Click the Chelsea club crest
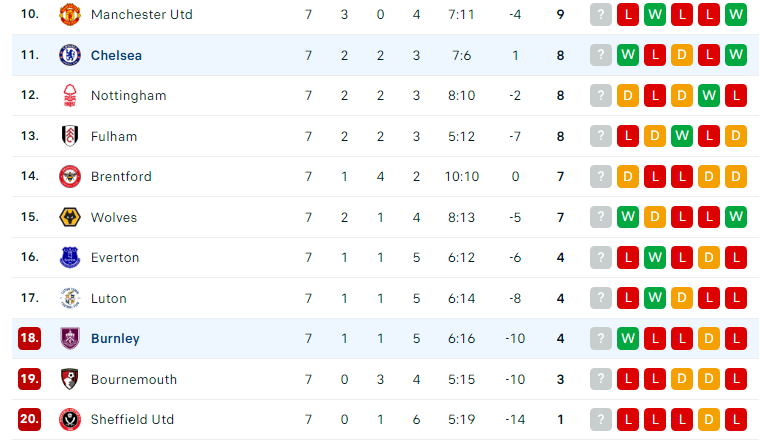Viewport: 760px width, 442px height. pyautogui.click(x=70, y=55)
